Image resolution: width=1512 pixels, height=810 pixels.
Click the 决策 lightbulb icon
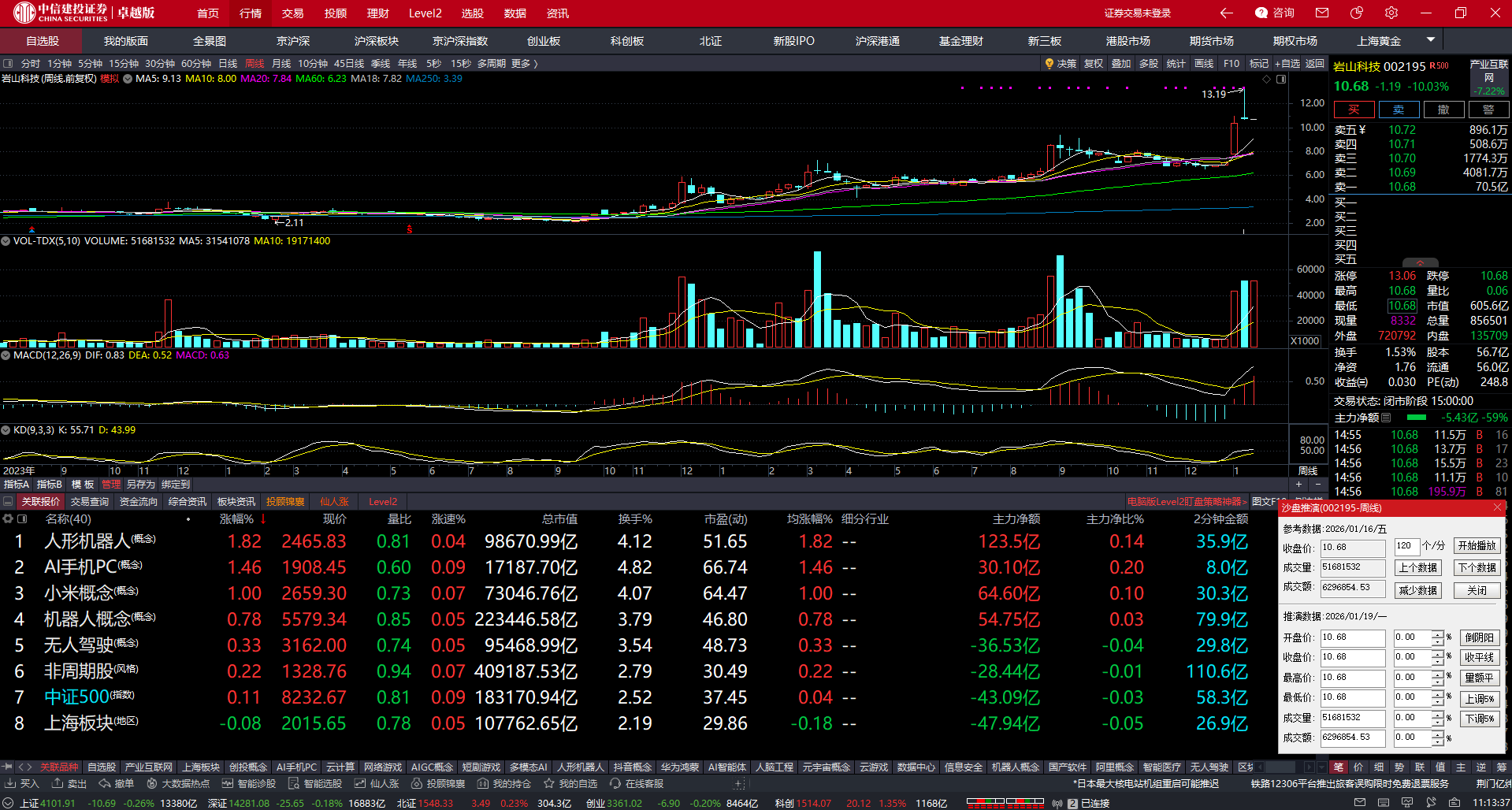point(1049,64)
